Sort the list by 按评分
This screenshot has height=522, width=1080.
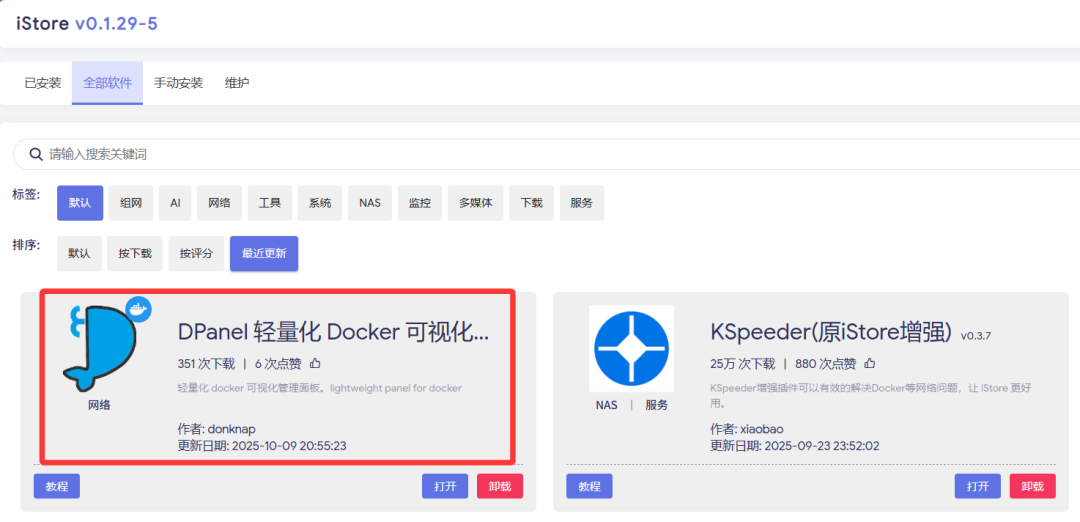pyautogui.click(x=196, y=254)
